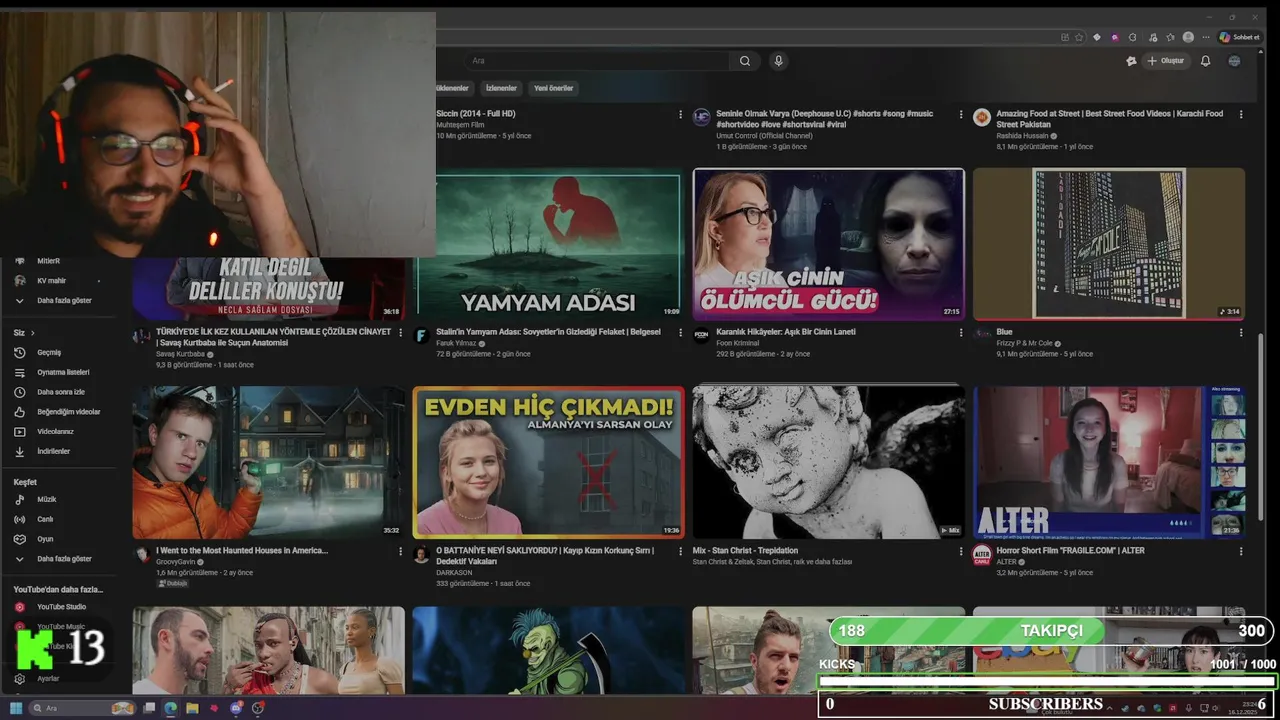This screenshot has width=1280, height=720.
Task: Select the İzlenenler filter chip
Action: [501, 88]
